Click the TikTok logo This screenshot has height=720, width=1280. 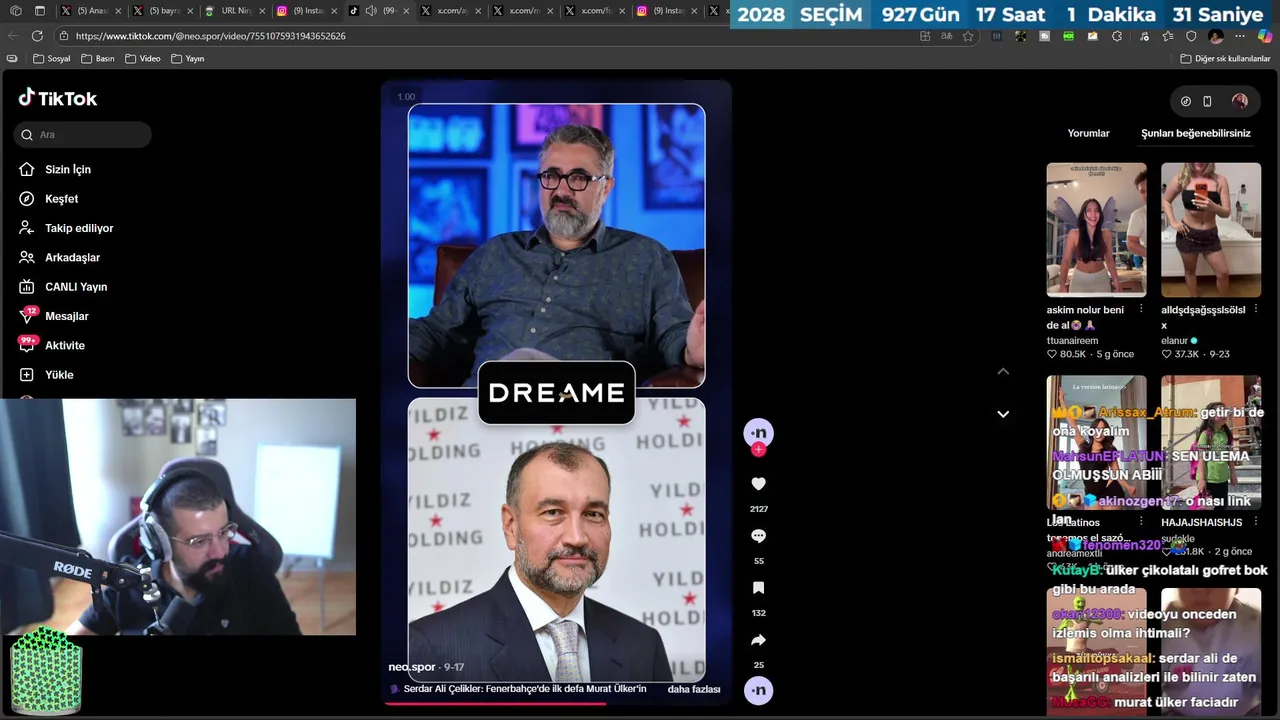(x=57, y=98)
